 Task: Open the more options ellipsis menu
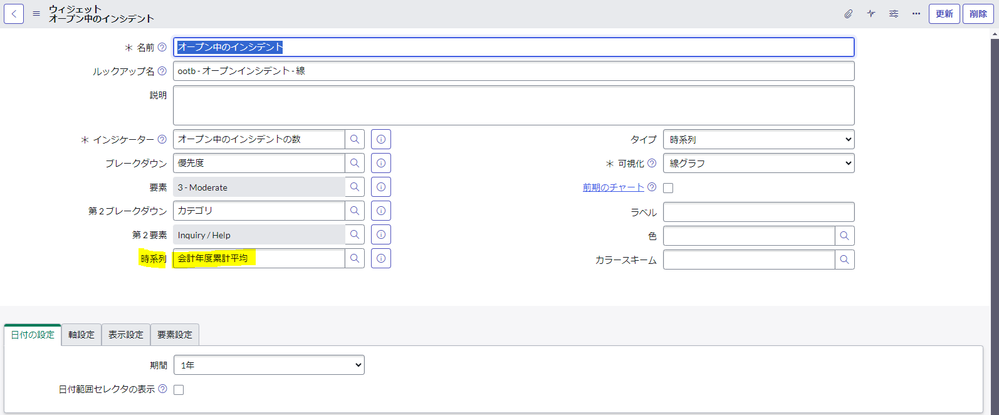(x=916, y=13)
